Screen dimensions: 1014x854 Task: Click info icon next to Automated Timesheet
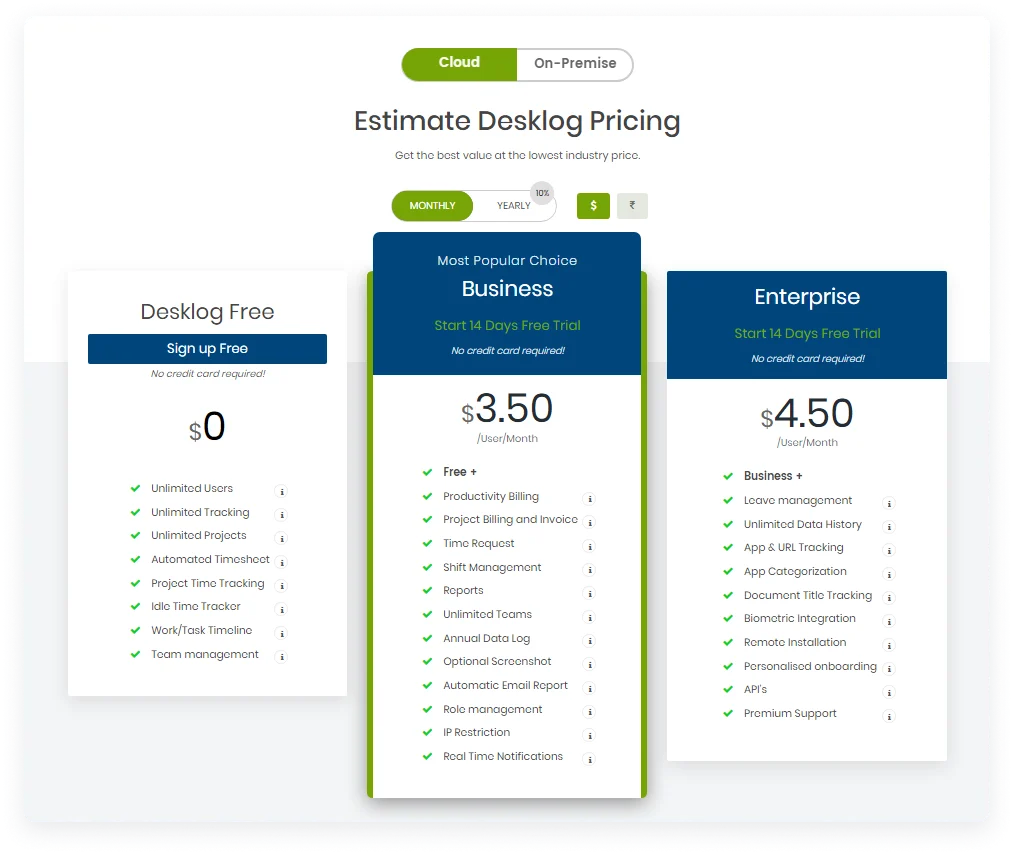click(281, 562)
